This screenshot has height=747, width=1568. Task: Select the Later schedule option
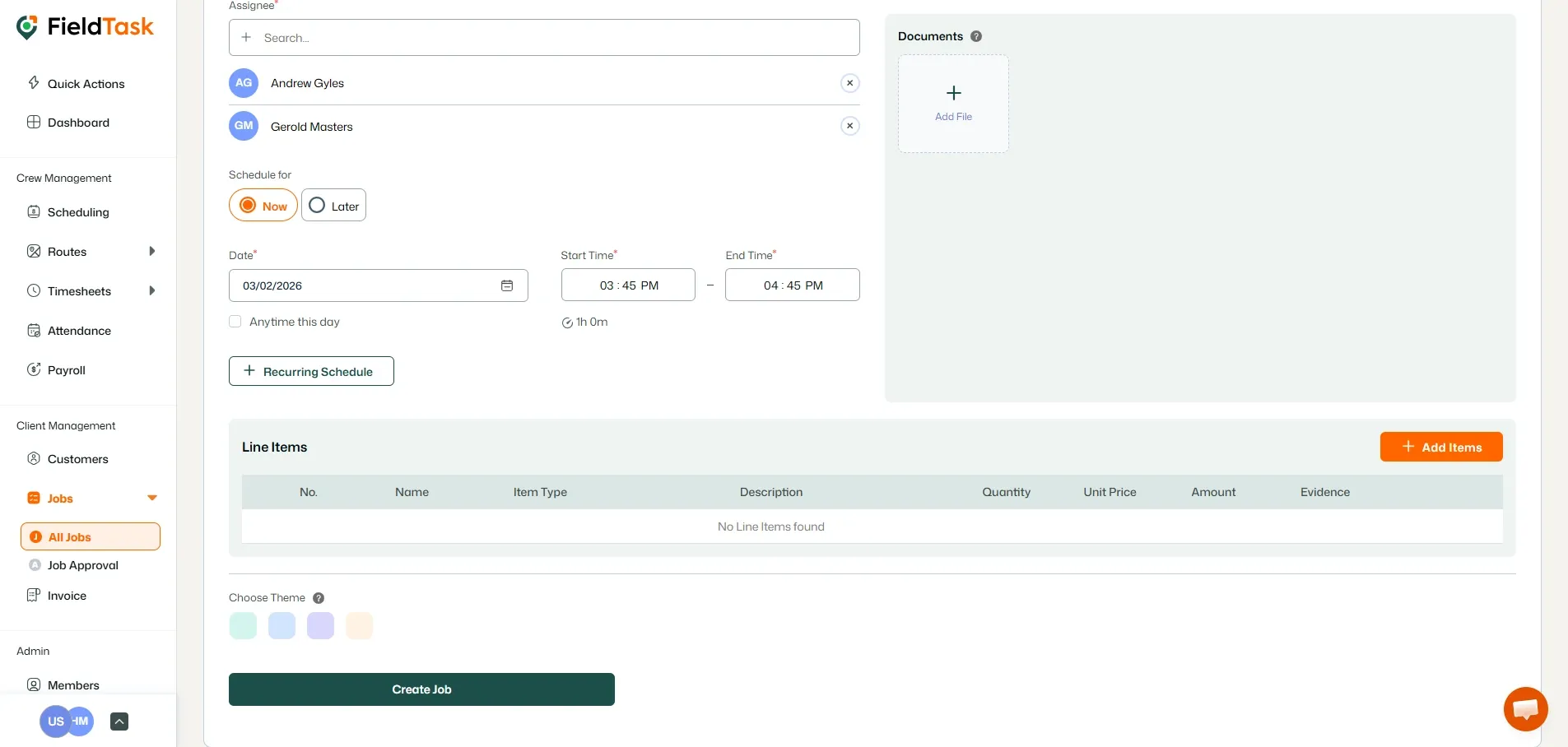point(333,206)
